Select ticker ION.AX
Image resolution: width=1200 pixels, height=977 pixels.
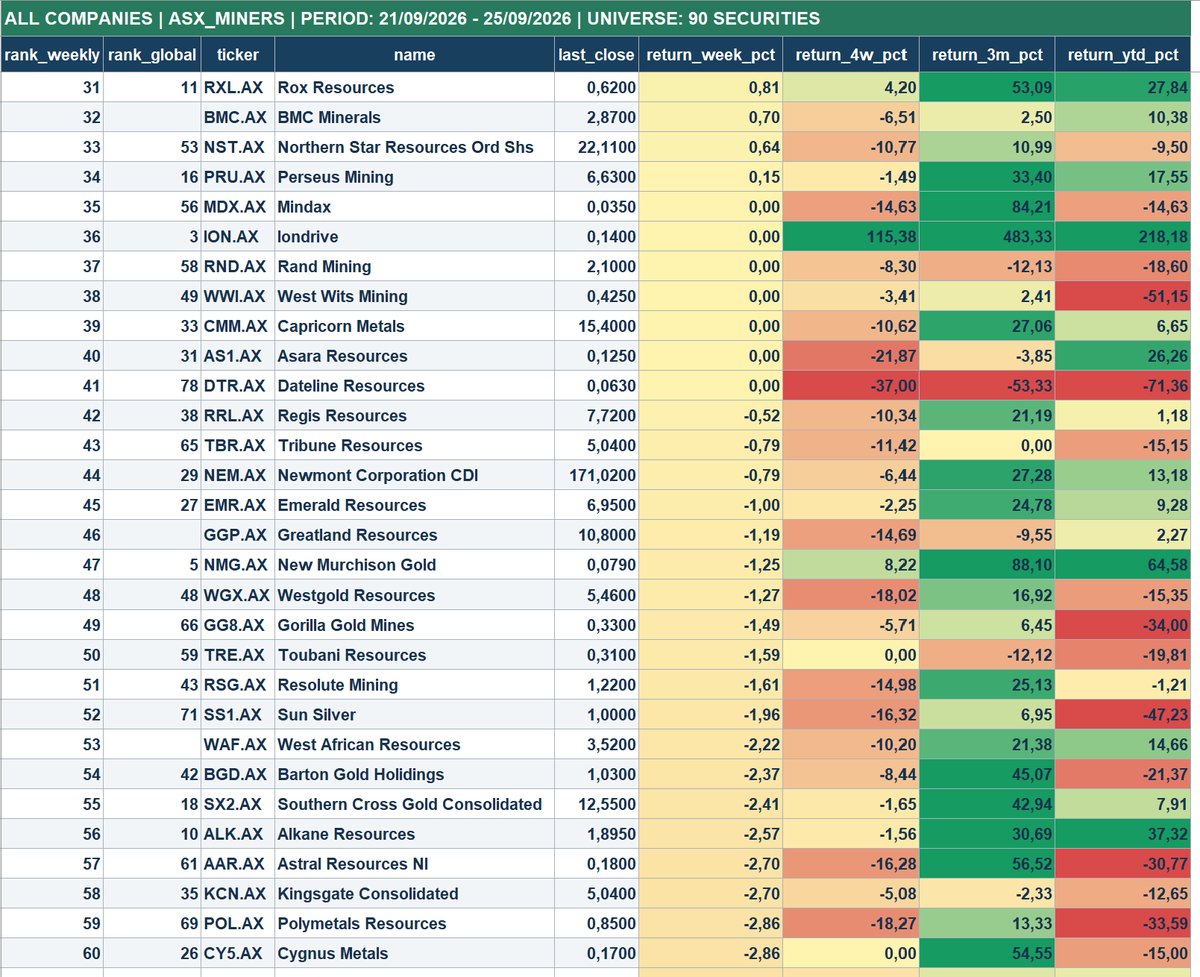(237, 237)
